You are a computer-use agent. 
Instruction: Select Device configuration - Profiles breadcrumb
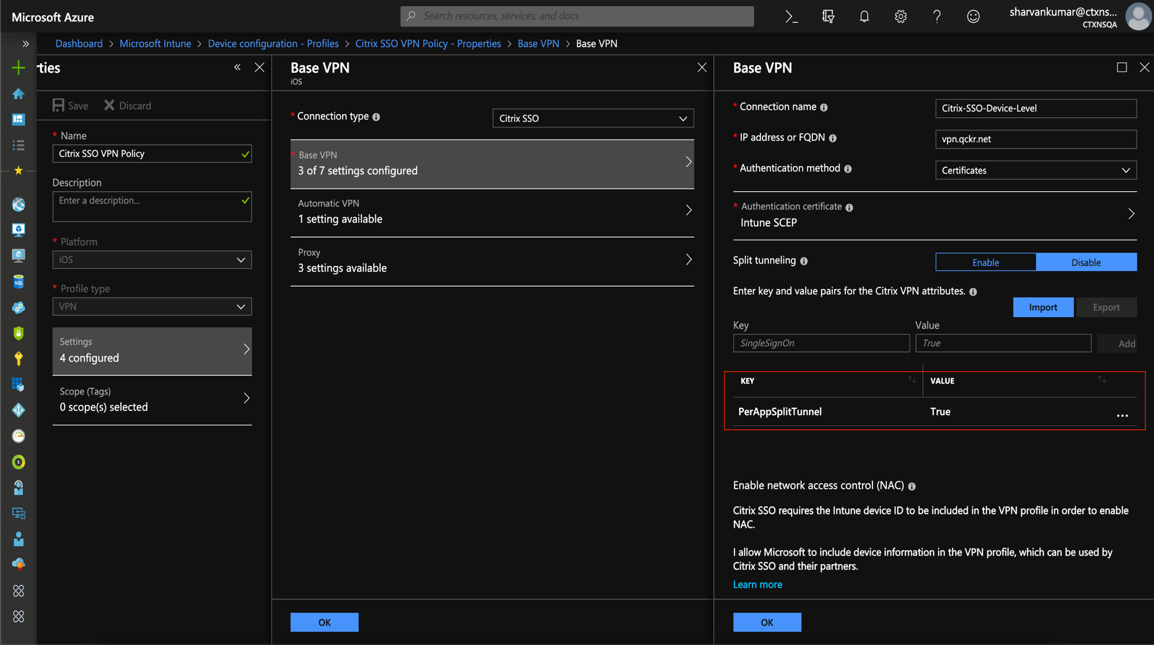tap(273, 43)
